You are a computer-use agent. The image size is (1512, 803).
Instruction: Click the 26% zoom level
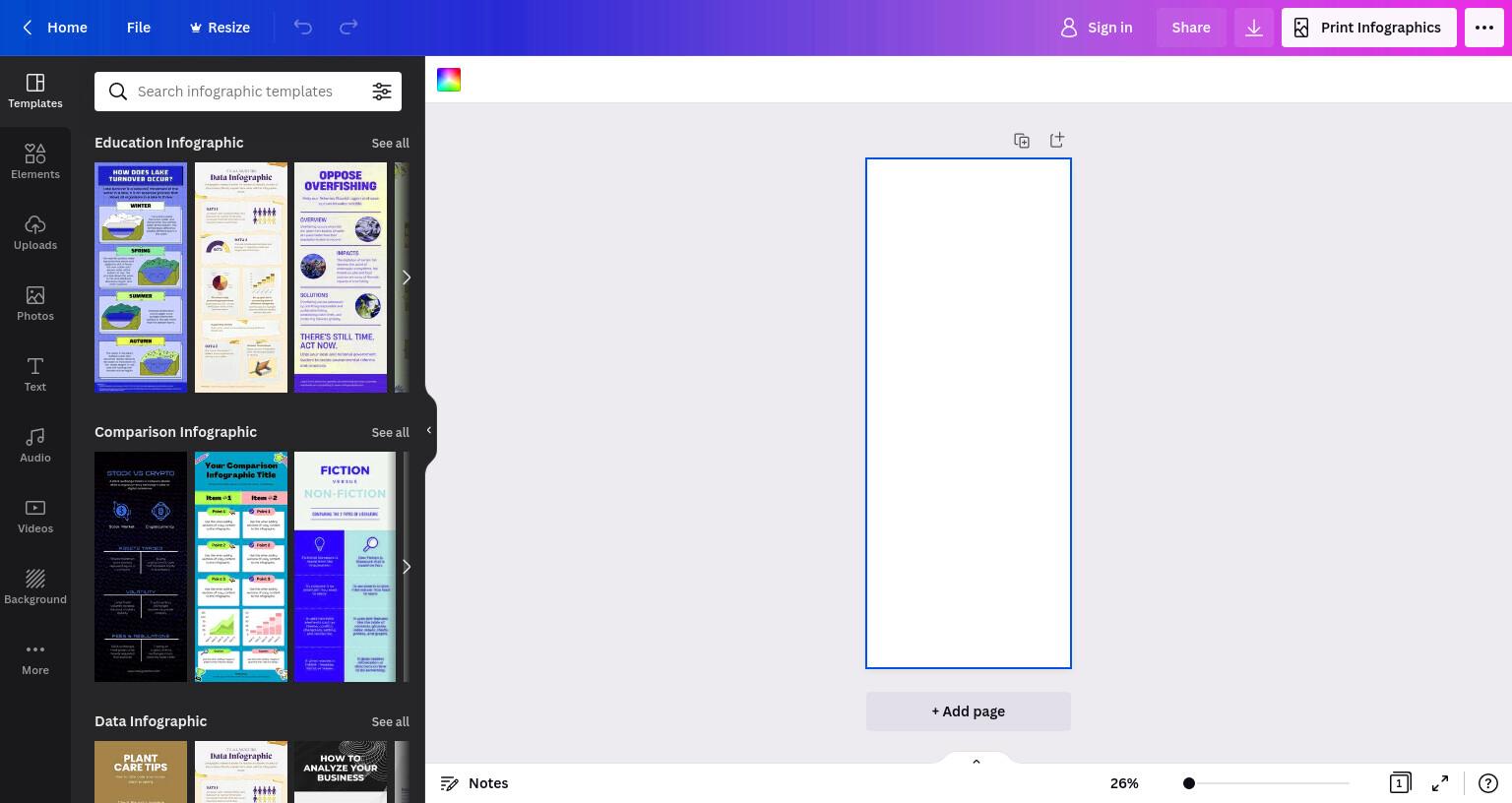point(1124,783)
